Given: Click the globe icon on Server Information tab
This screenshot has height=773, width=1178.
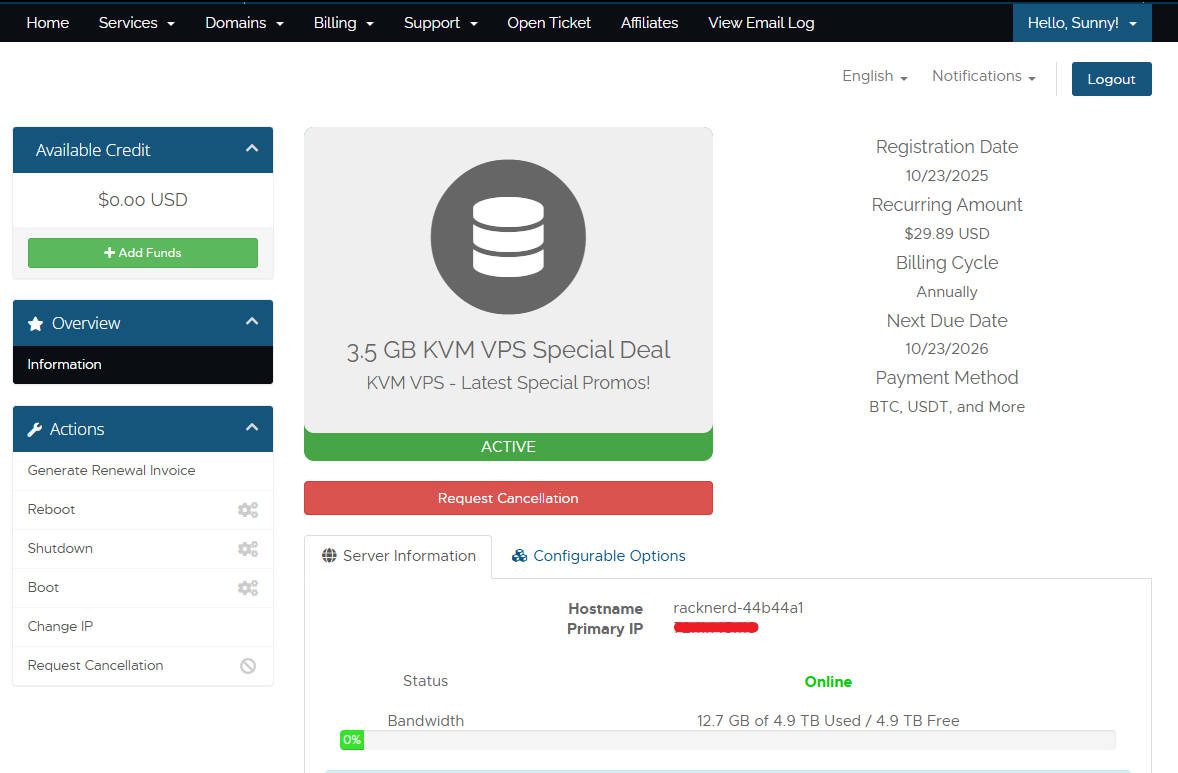Looking at the screenshot, I should coord(329,555).
